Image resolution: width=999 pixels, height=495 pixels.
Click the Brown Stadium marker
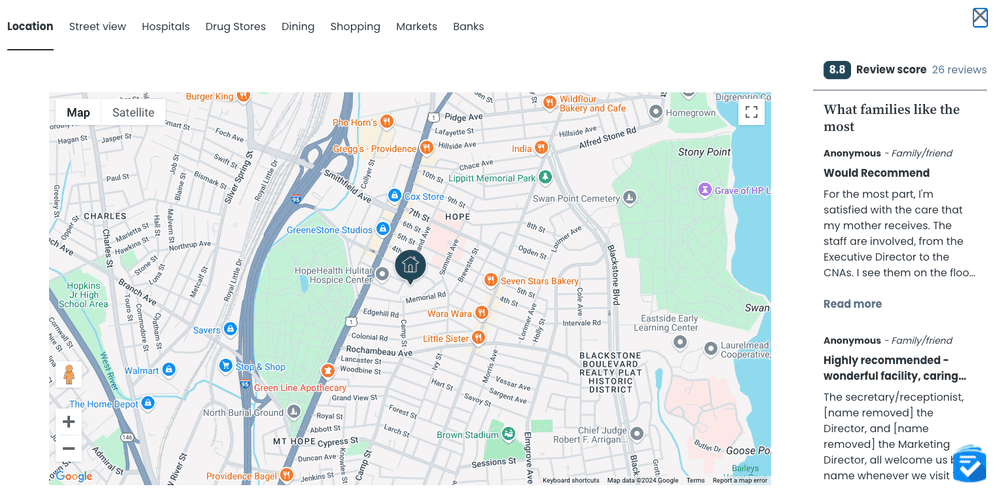[508, 434]
